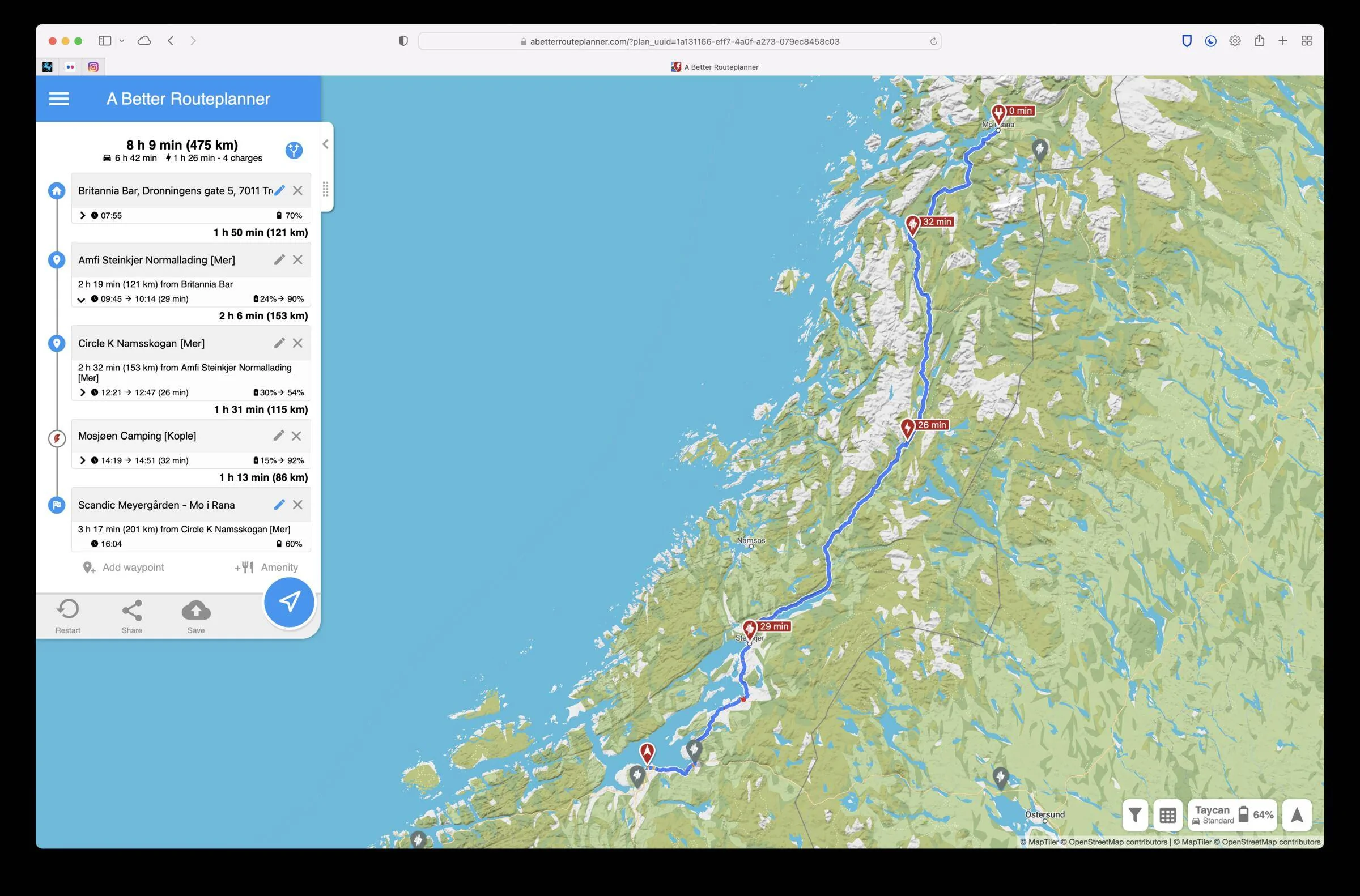Save the plan to cloud

(196, 616)
